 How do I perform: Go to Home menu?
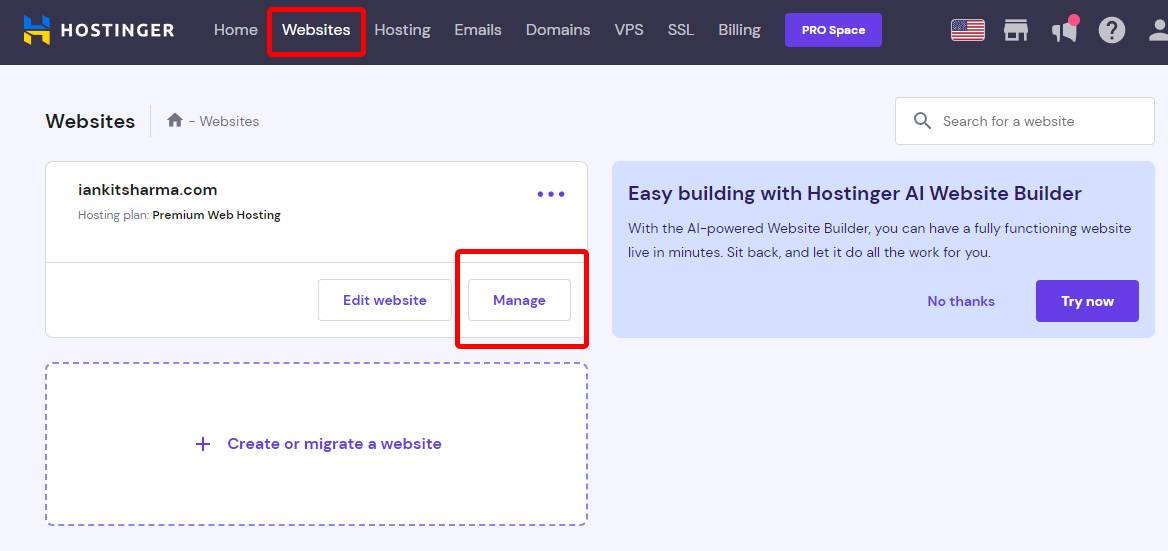coord(235,30)
